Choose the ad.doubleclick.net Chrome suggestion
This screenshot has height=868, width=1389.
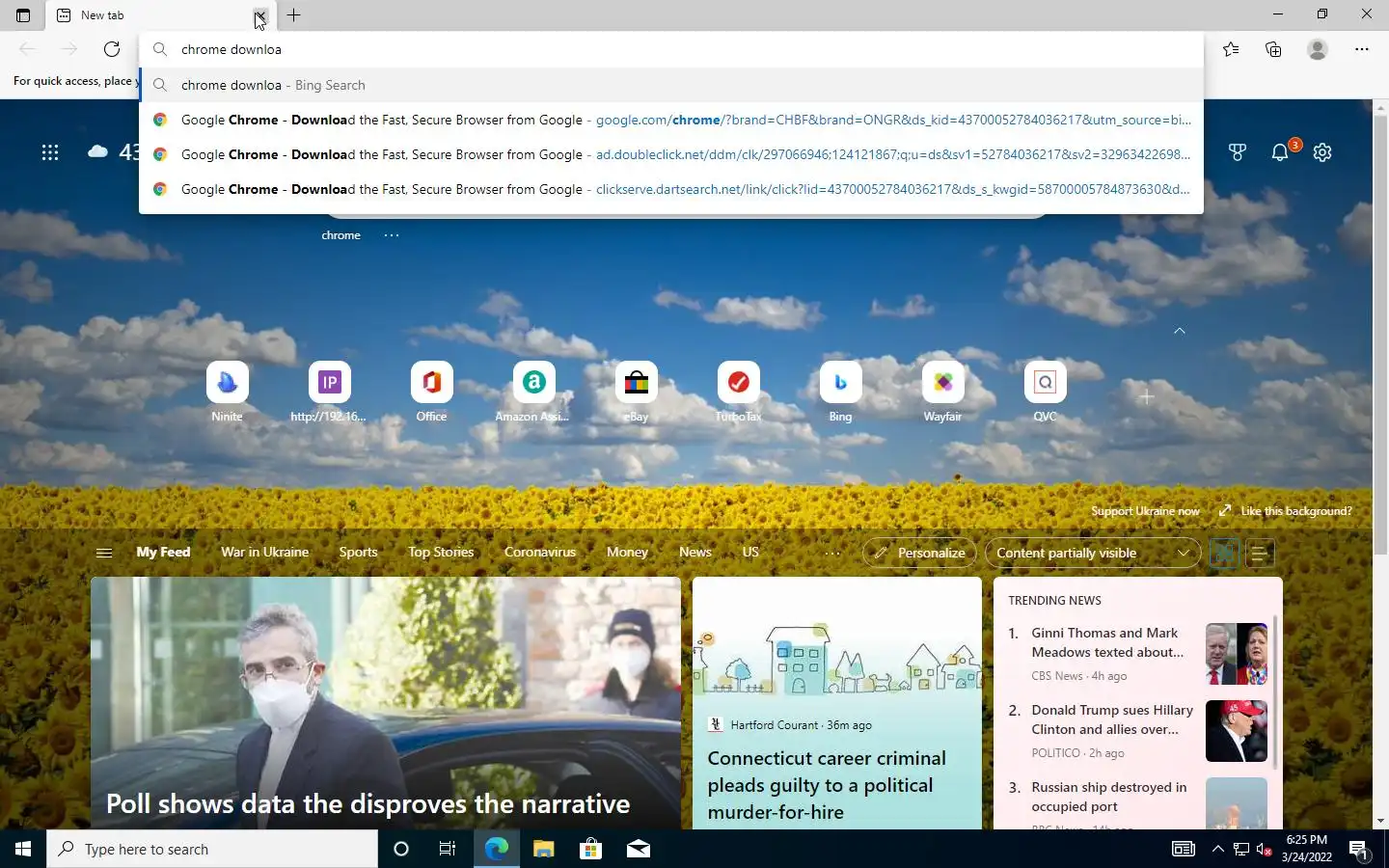671,154
